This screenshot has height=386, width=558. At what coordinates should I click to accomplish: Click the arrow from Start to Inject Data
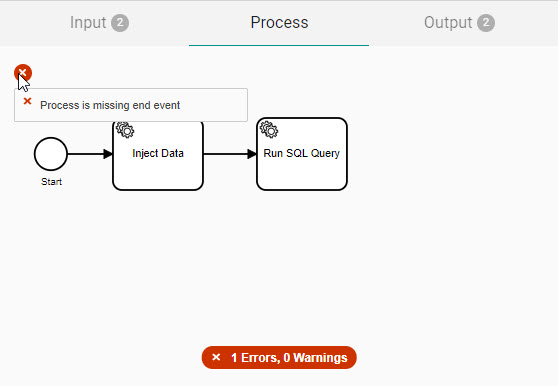(x=90, y=154)
